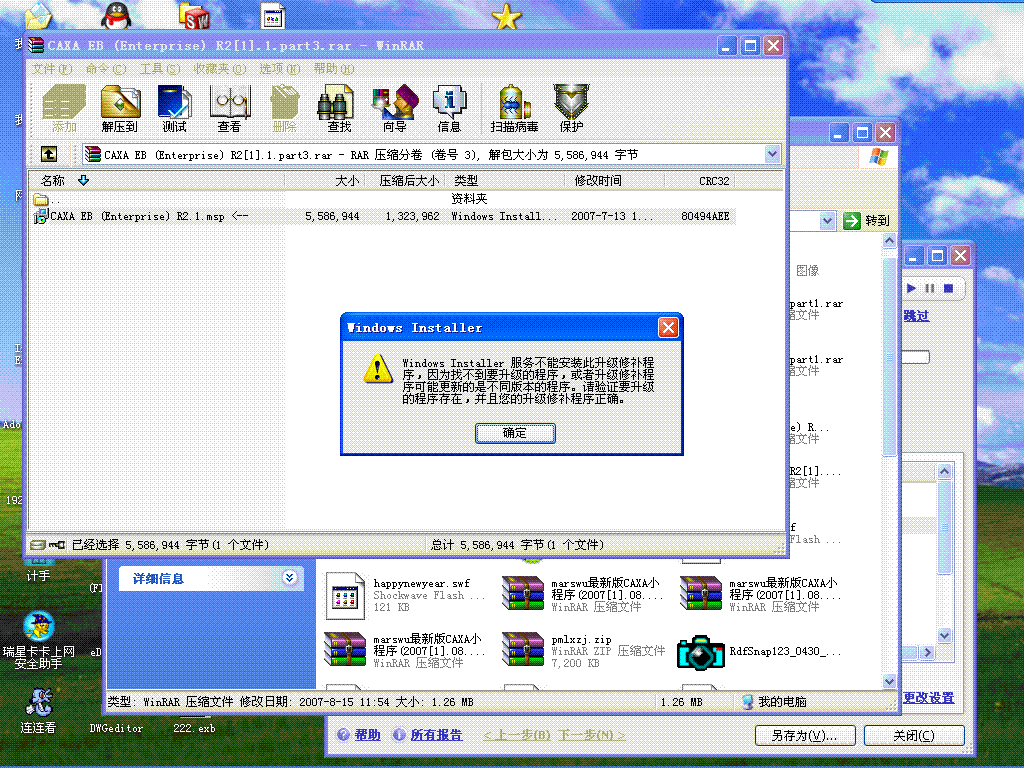Image resolution: width=1024 pixels, height=768 pixels.
Task: Click the Add (添加) toolbar icon
Action: point(63,108)
